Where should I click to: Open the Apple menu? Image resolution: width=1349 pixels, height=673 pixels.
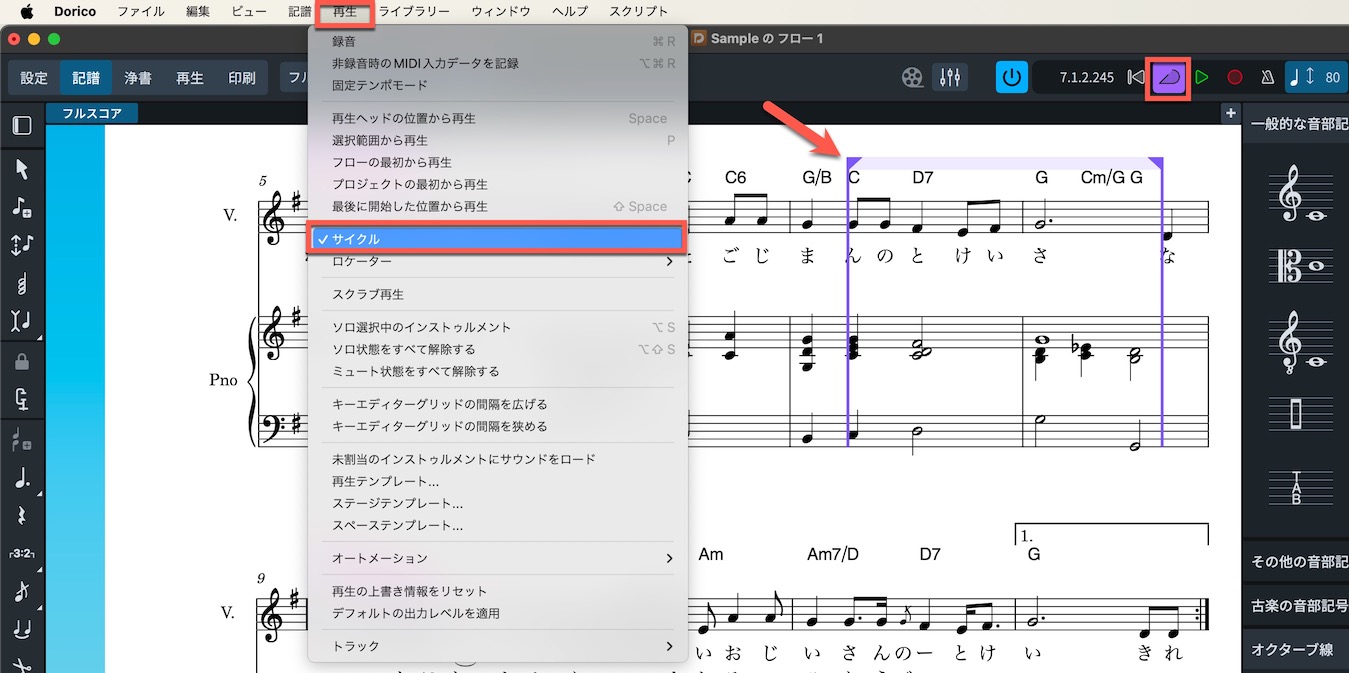pyautogui.click(x=27, y=12)
